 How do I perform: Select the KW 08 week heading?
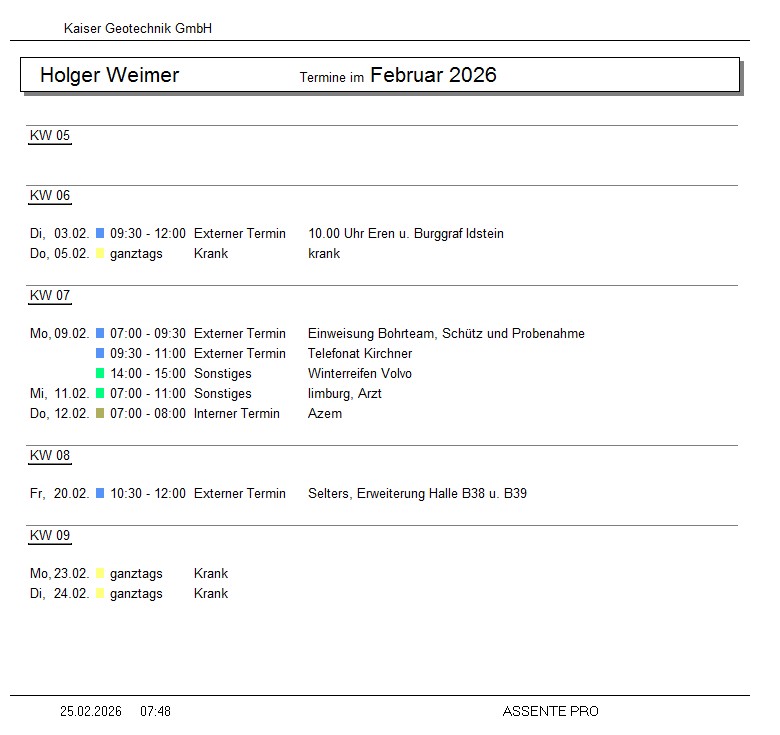(x=50, y=456)
